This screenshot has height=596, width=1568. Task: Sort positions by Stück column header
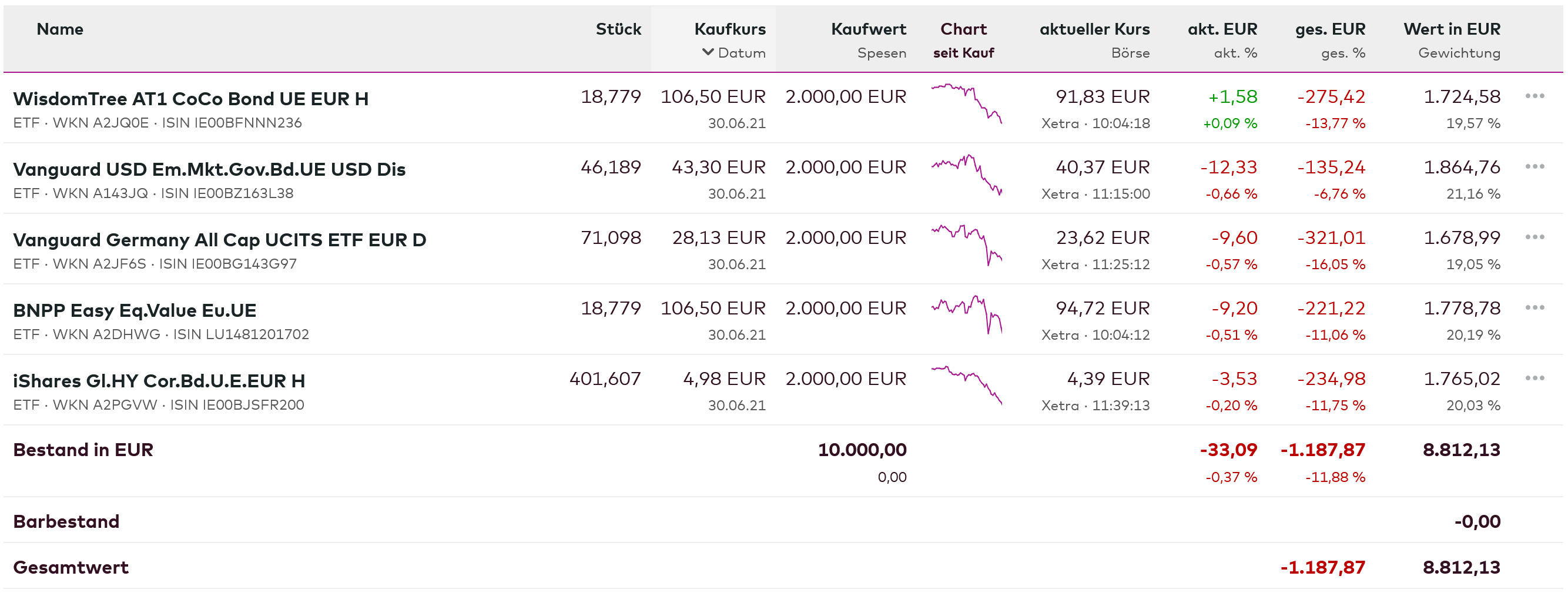click(618, 29)
